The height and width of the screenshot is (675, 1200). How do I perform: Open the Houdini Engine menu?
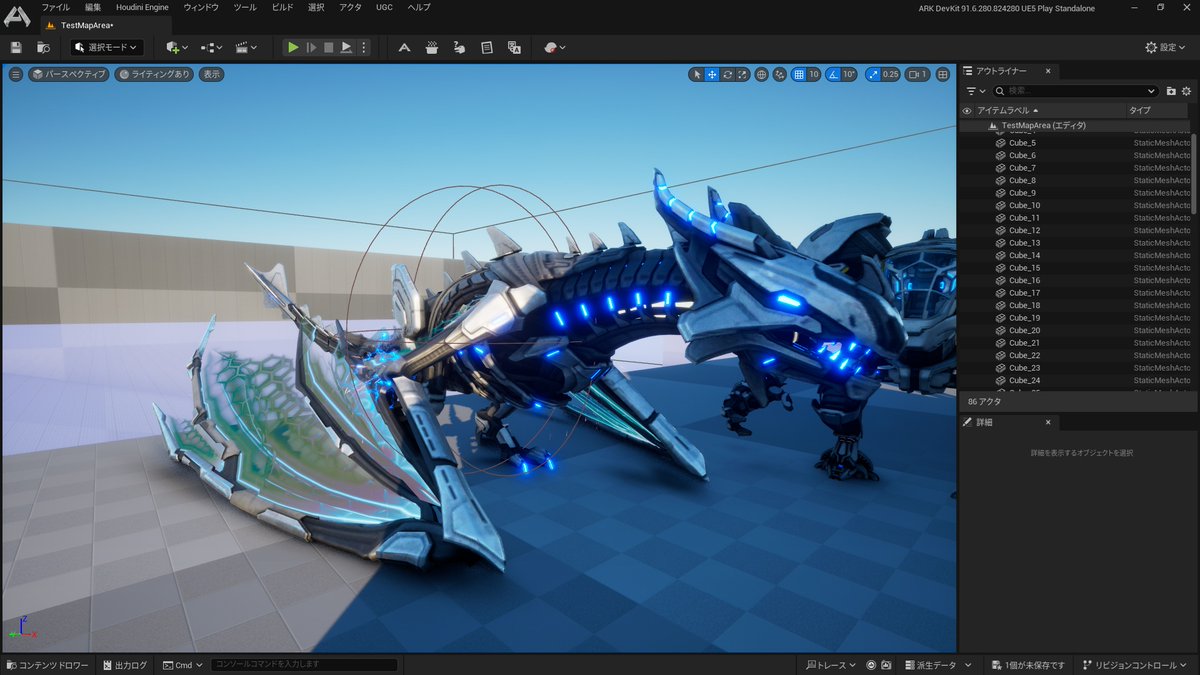coord(142,7)
